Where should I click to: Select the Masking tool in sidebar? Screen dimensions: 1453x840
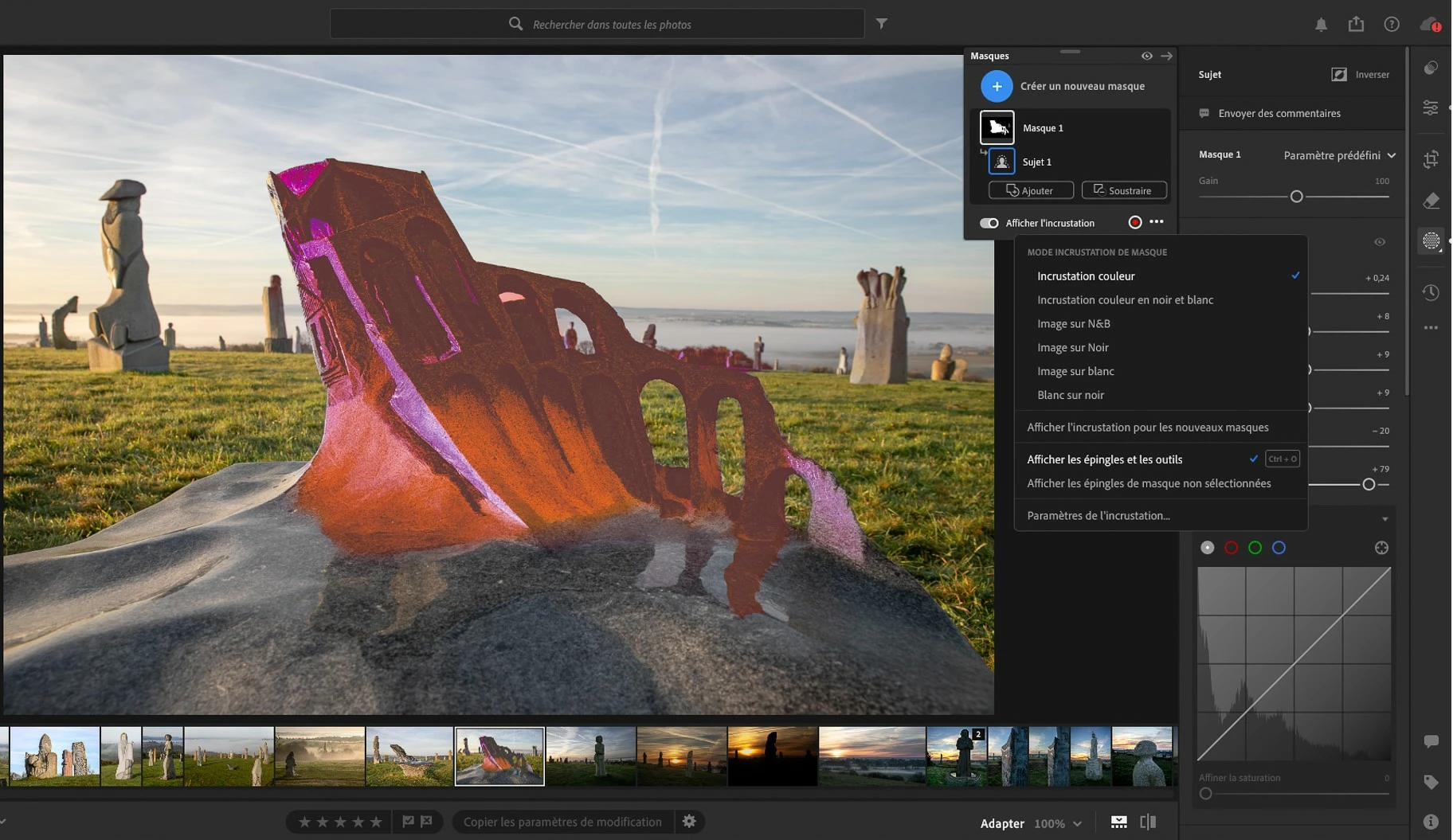click(1431, 240)
